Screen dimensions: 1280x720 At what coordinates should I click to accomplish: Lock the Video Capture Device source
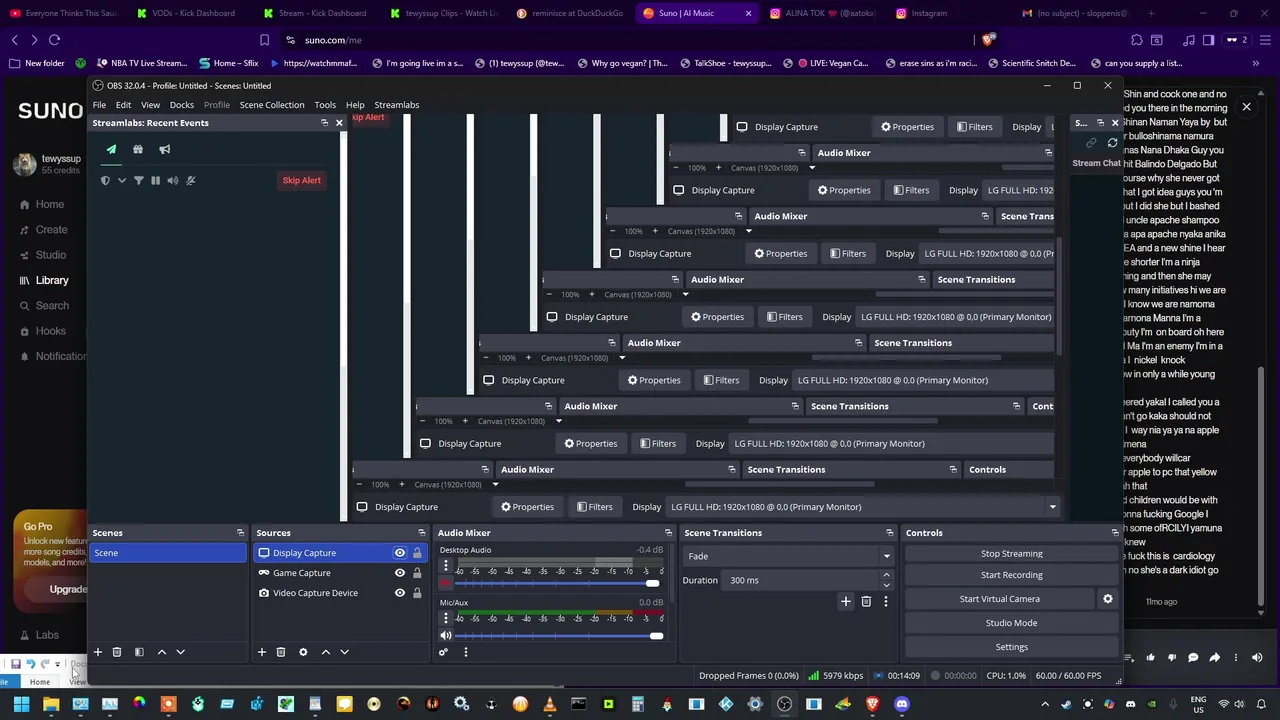[417, 593]
